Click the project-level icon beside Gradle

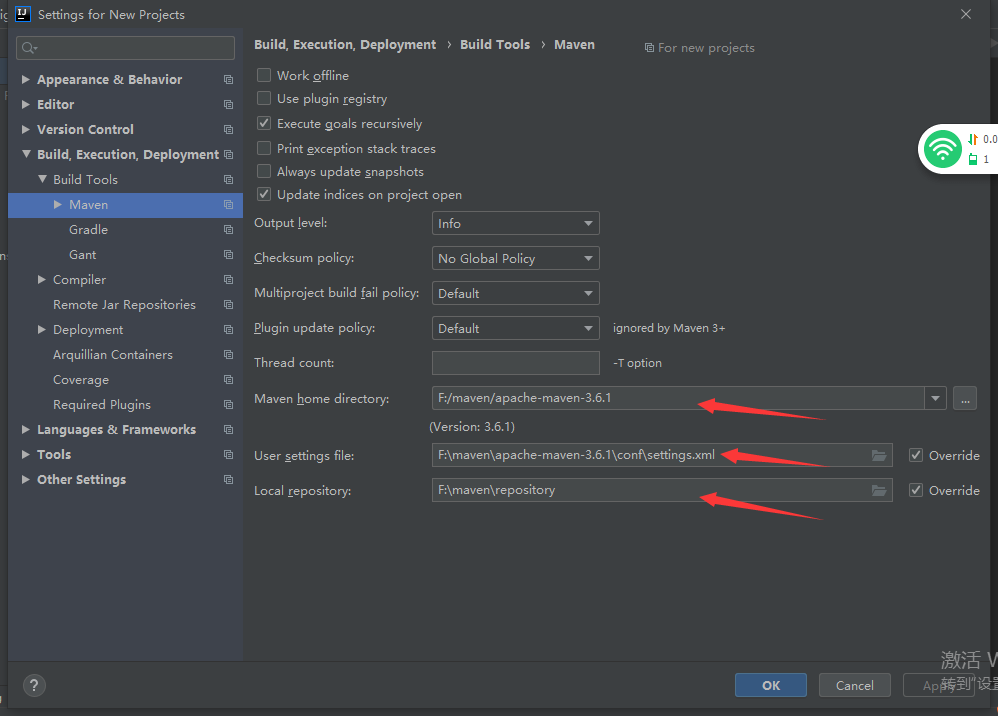pyautogui.click(x=228, y=229)
